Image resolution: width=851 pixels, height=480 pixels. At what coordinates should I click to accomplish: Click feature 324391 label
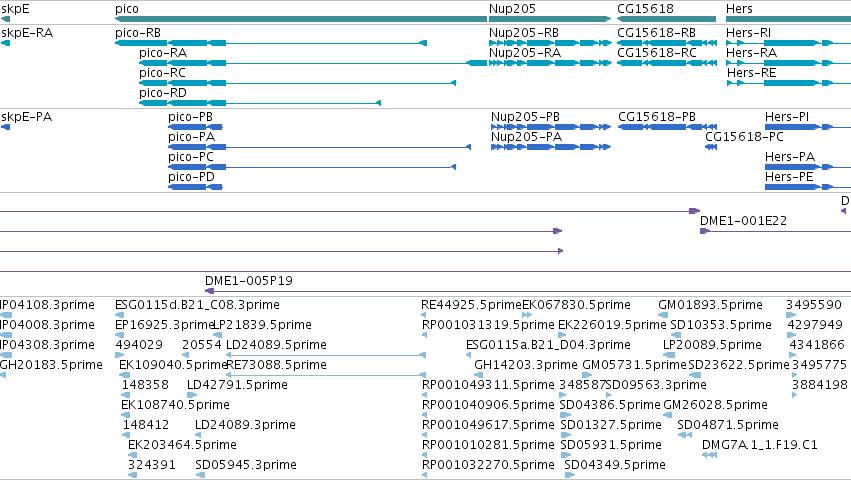[x=152, y=466]
